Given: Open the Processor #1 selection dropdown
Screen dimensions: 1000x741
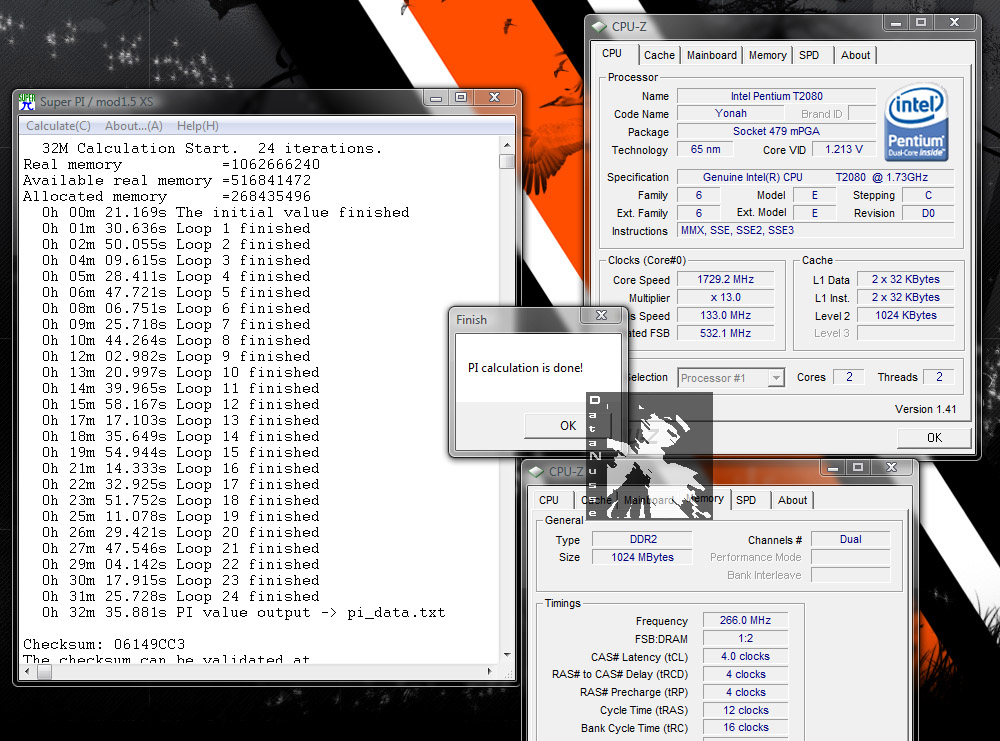Looking at the screenshot, I should 730,378.
